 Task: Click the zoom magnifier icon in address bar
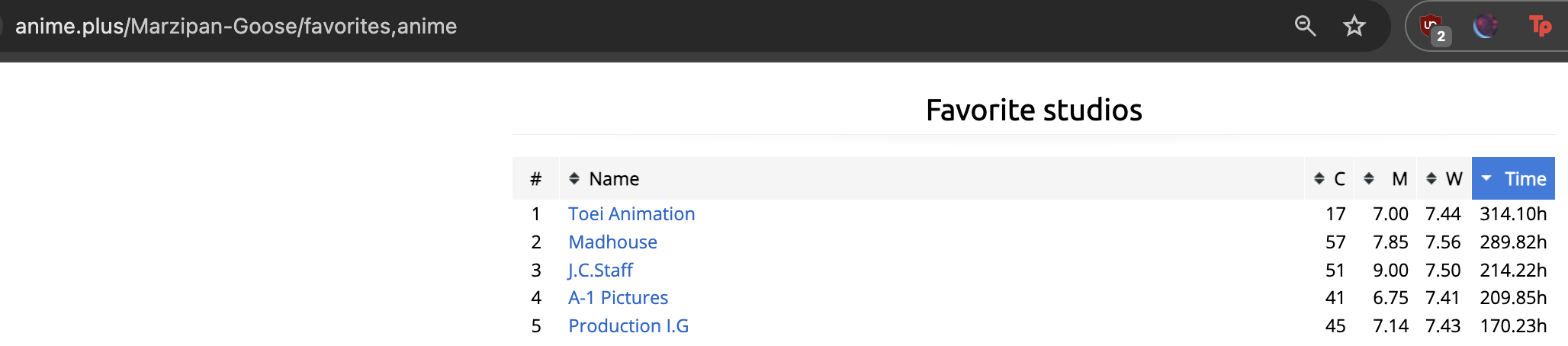pos(1305,26)
